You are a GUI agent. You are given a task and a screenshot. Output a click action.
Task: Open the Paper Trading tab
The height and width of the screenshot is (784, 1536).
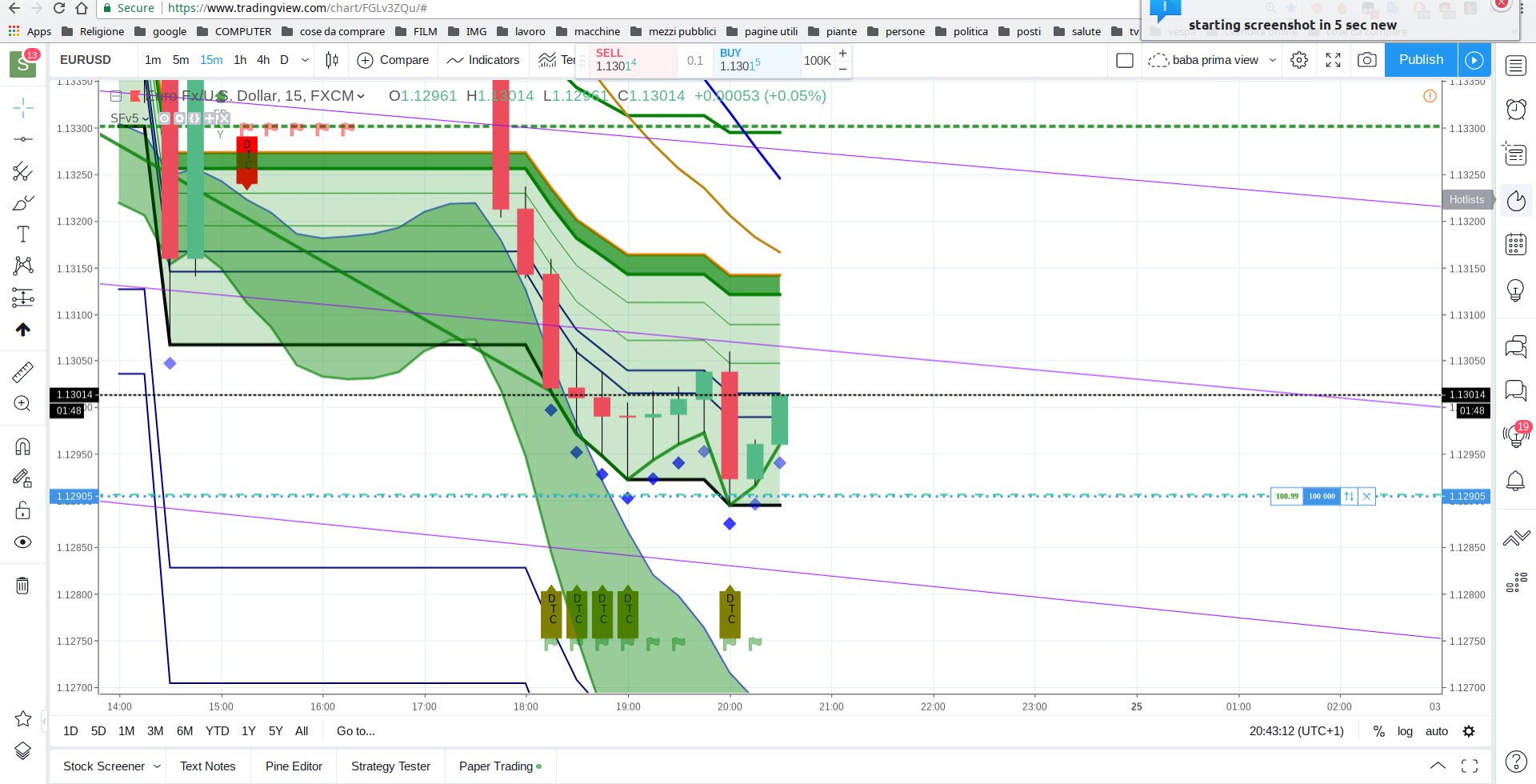coord(500,766)
